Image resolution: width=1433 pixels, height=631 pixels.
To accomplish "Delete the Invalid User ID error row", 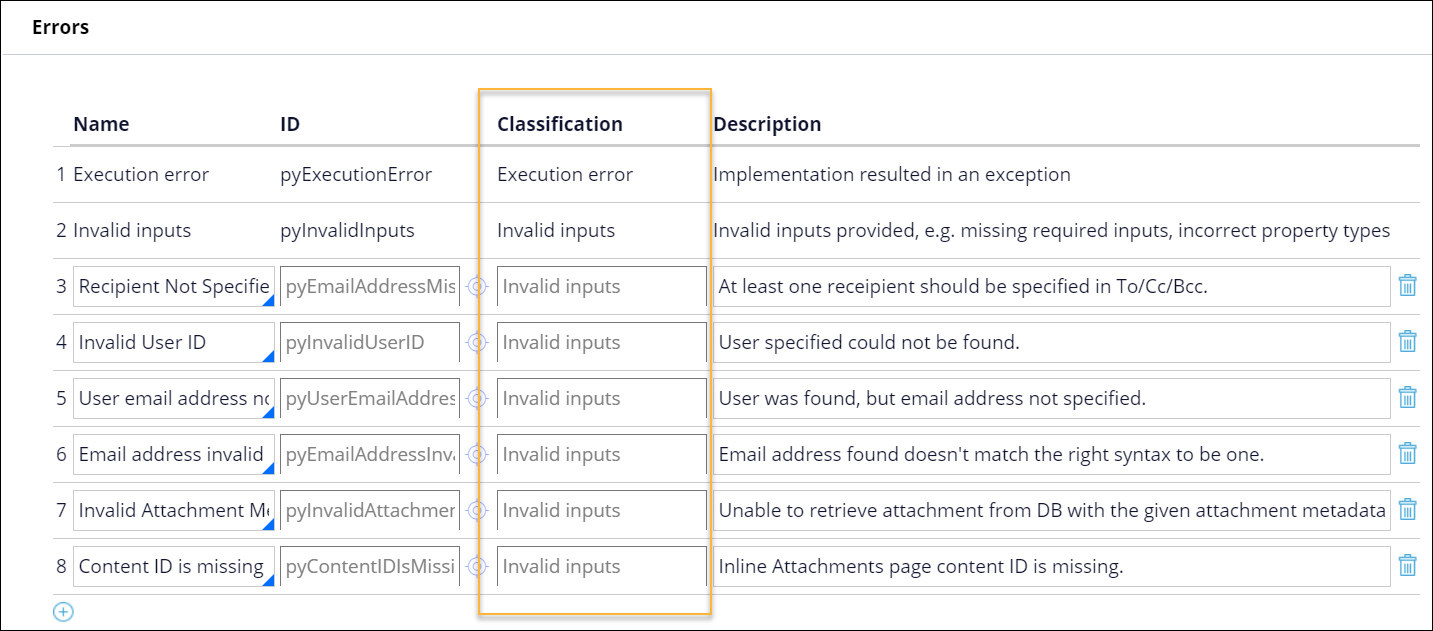I will (1407, 342).
